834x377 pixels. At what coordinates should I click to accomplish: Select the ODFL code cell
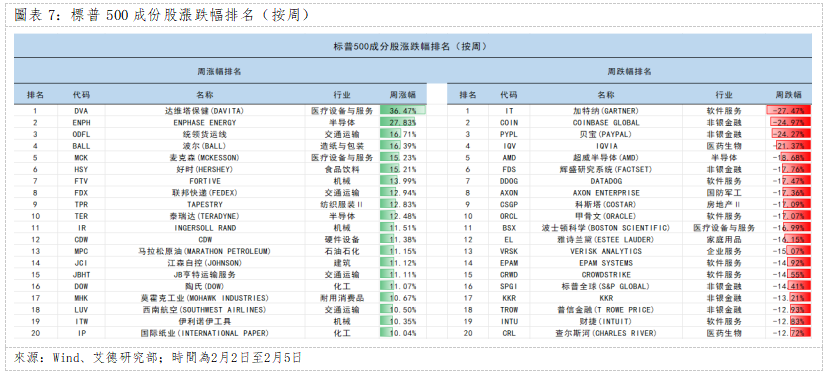(x=81, y=135)
